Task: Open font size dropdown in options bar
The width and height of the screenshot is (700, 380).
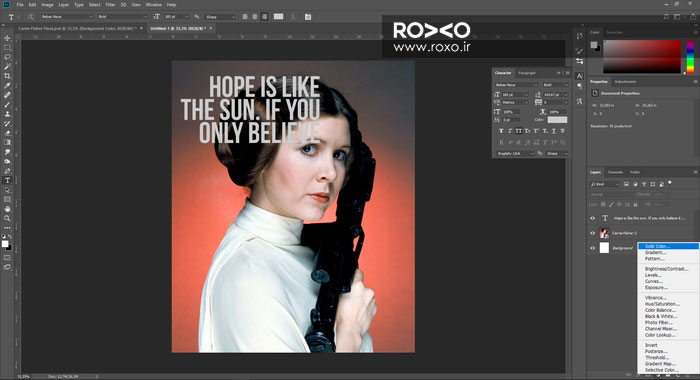Action: [x=176, y=17]
